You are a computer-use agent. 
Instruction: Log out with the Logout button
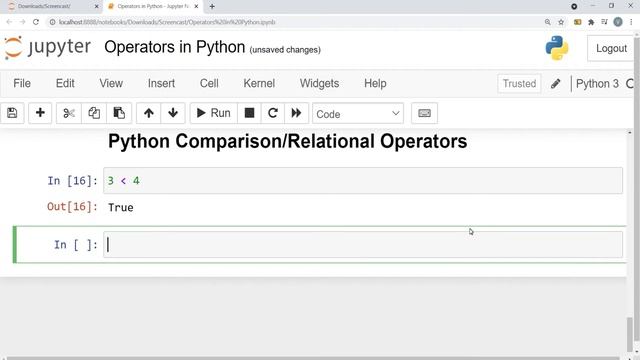click(611, 49)
